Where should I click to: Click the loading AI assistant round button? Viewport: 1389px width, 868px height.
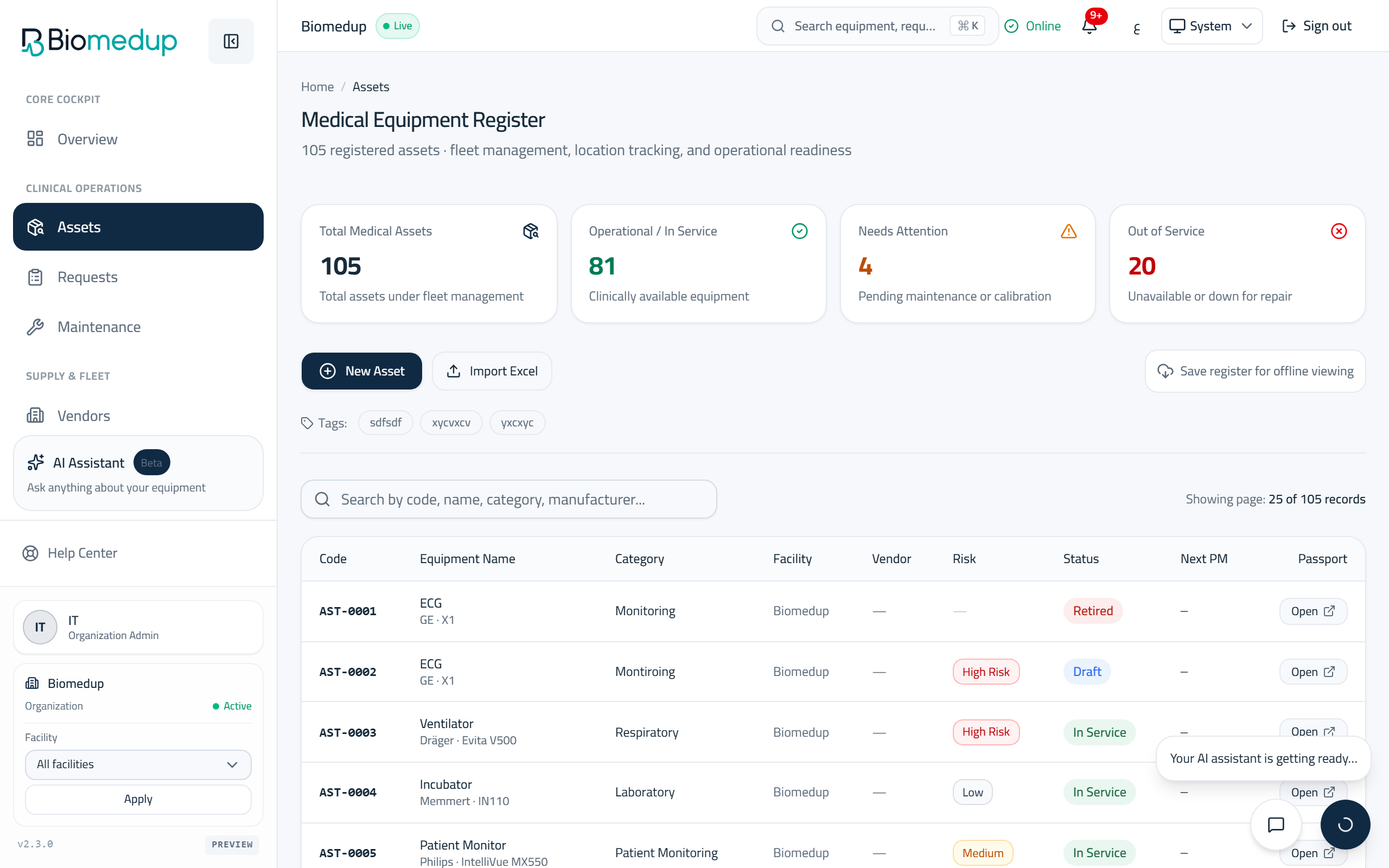tap(1345, 825)
